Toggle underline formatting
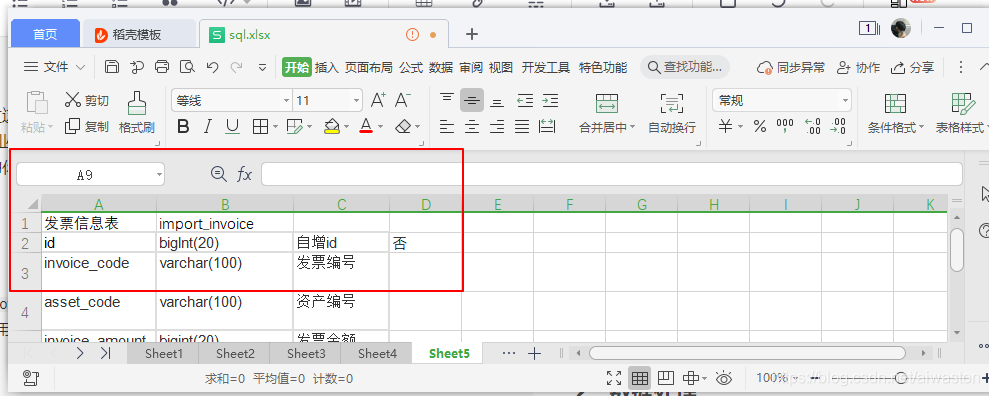 point(232,127)
